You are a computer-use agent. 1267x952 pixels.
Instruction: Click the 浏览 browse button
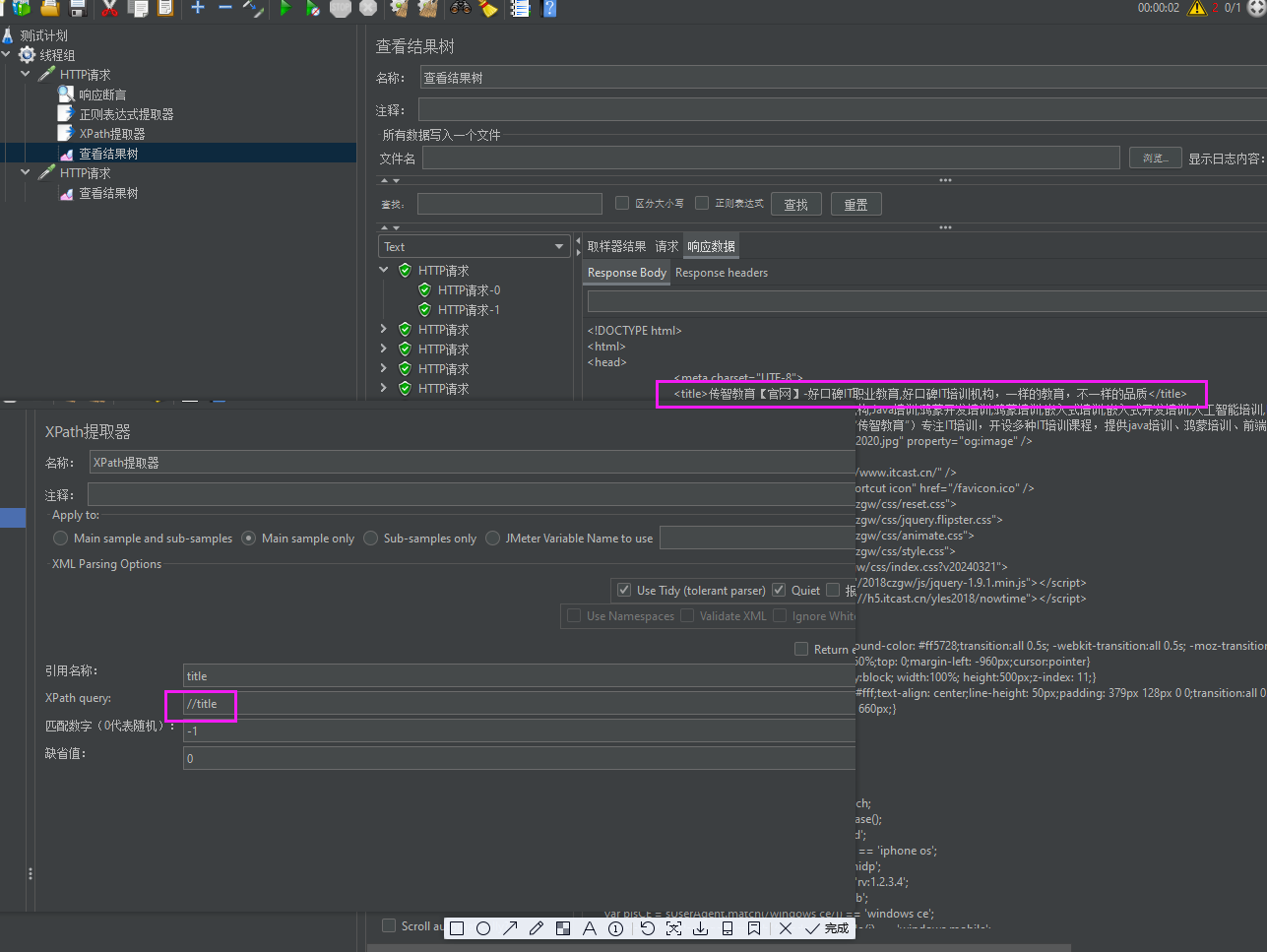click(1155, 158)
